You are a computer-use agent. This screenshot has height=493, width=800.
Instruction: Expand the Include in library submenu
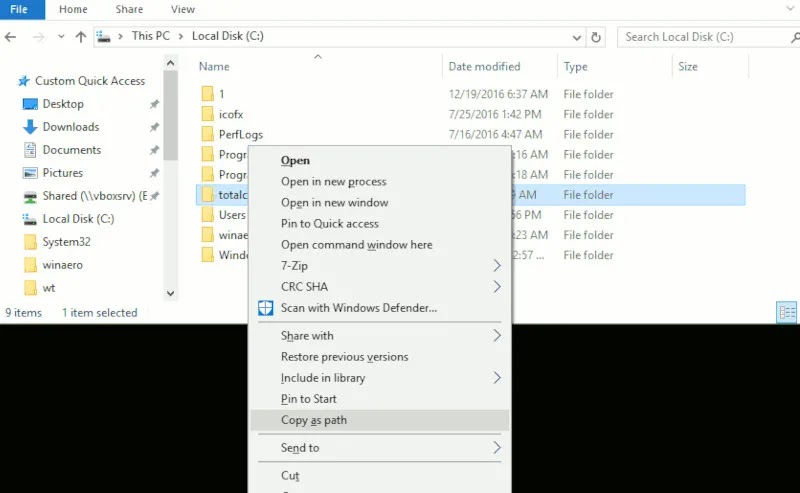[x=380, y=378]
